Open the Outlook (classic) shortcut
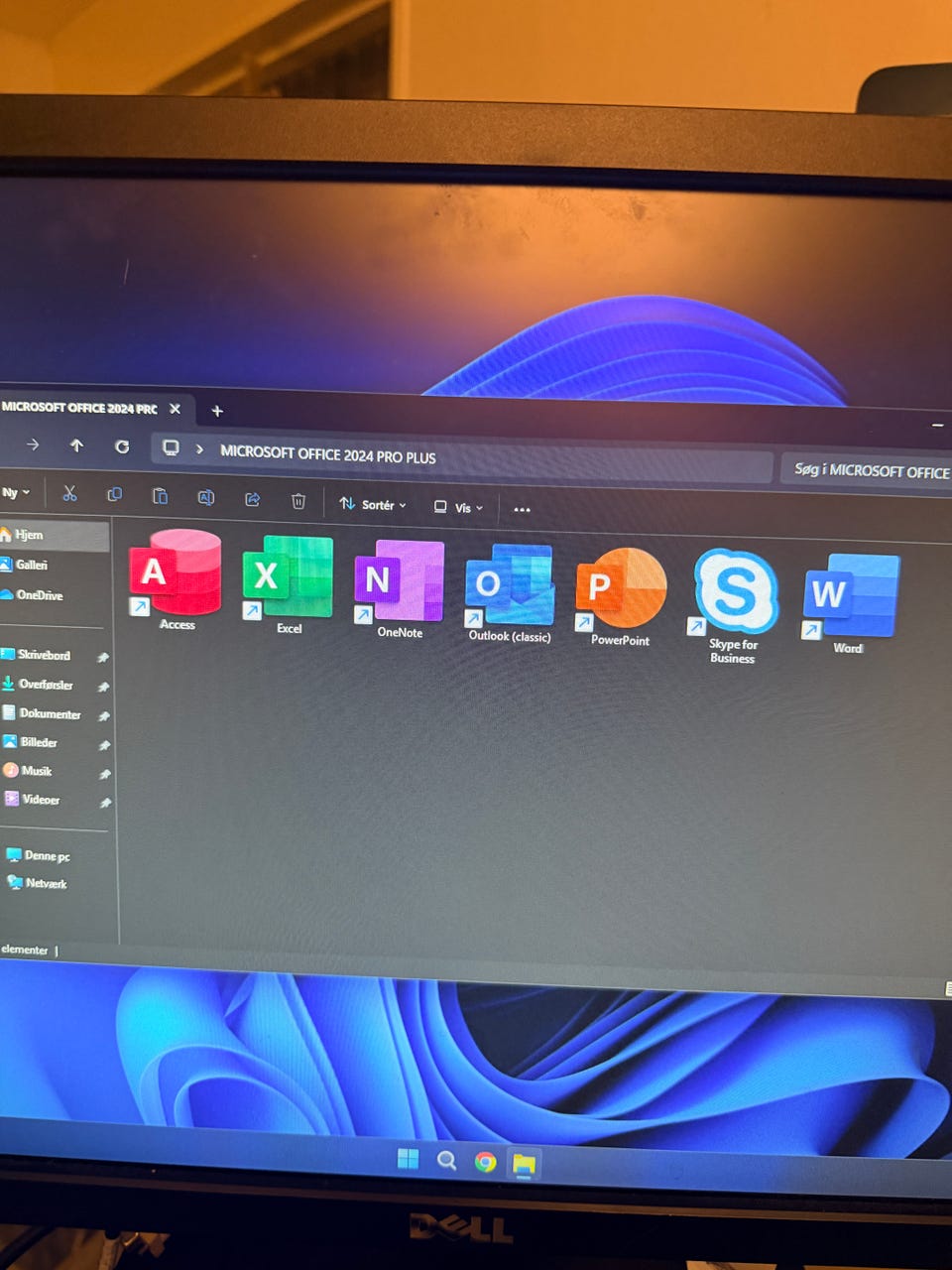This screenshot has width=952, height=1270. tap(510, 592)
